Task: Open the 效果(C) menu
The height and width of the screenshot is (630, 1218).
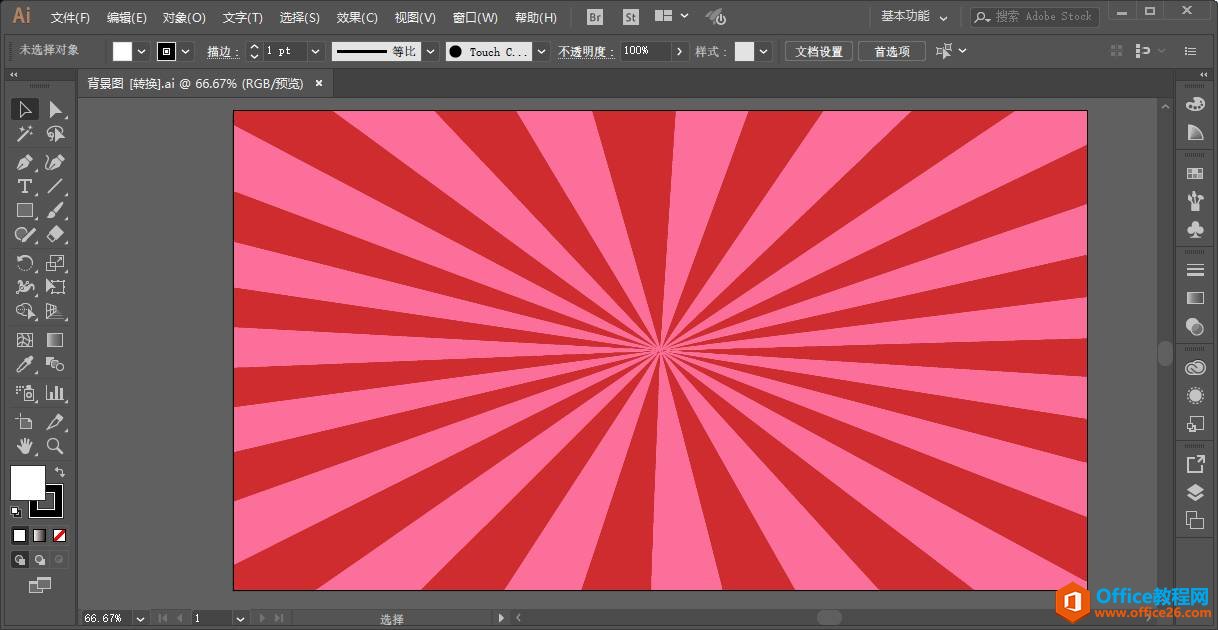Action: point(357,17)
